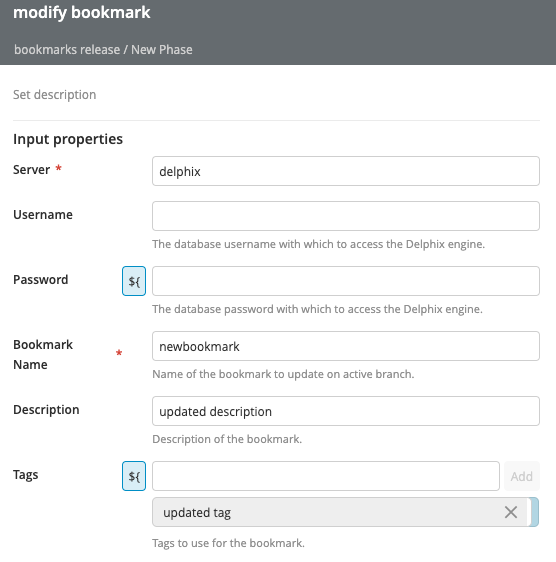This screenshot has width=556, height=562.
Task: Click into the empty Password field
Action: [346, 281]
